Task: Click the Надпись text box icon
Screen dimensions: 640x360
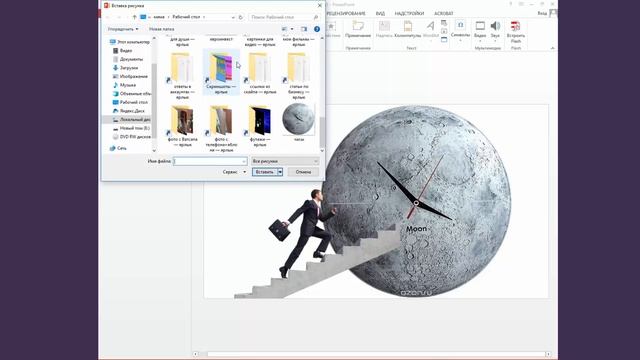Action: [x=384, y=29]
